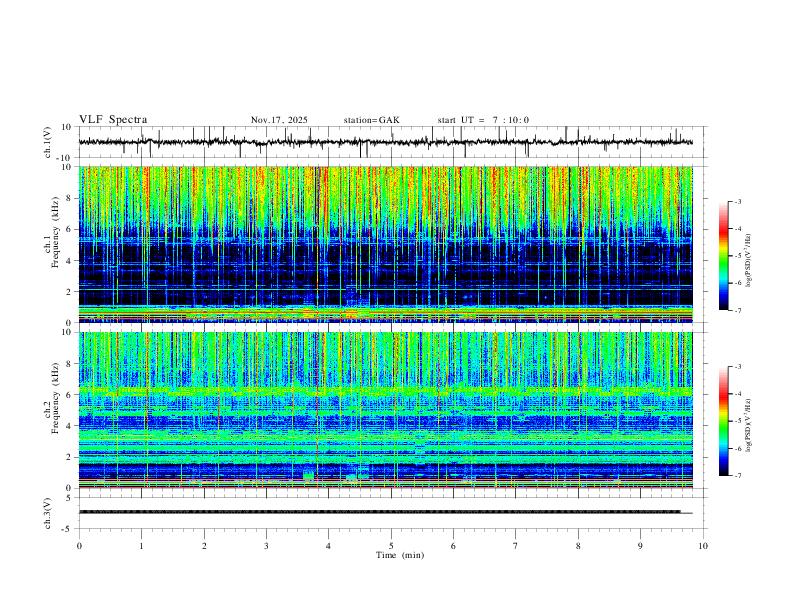Click the '8' kHz tick on ch.1 frequency axis
This screenshot has height=612, width=792.
[69, 198]
